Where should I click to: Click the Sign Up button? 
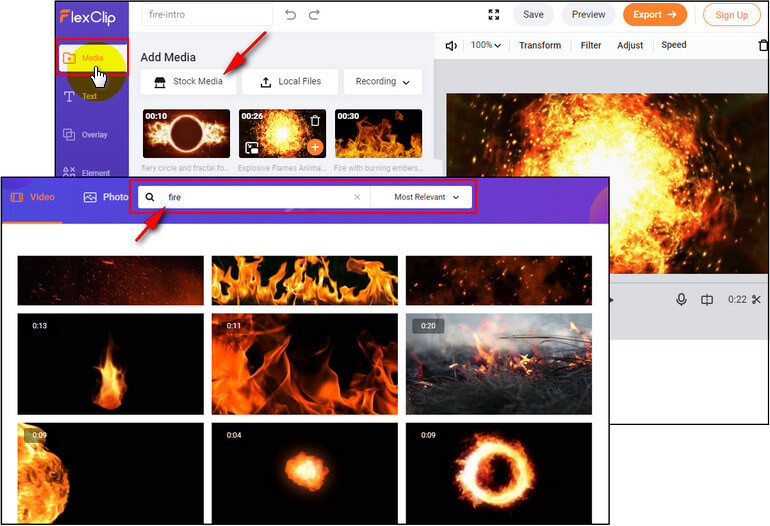tap(731, 15)
